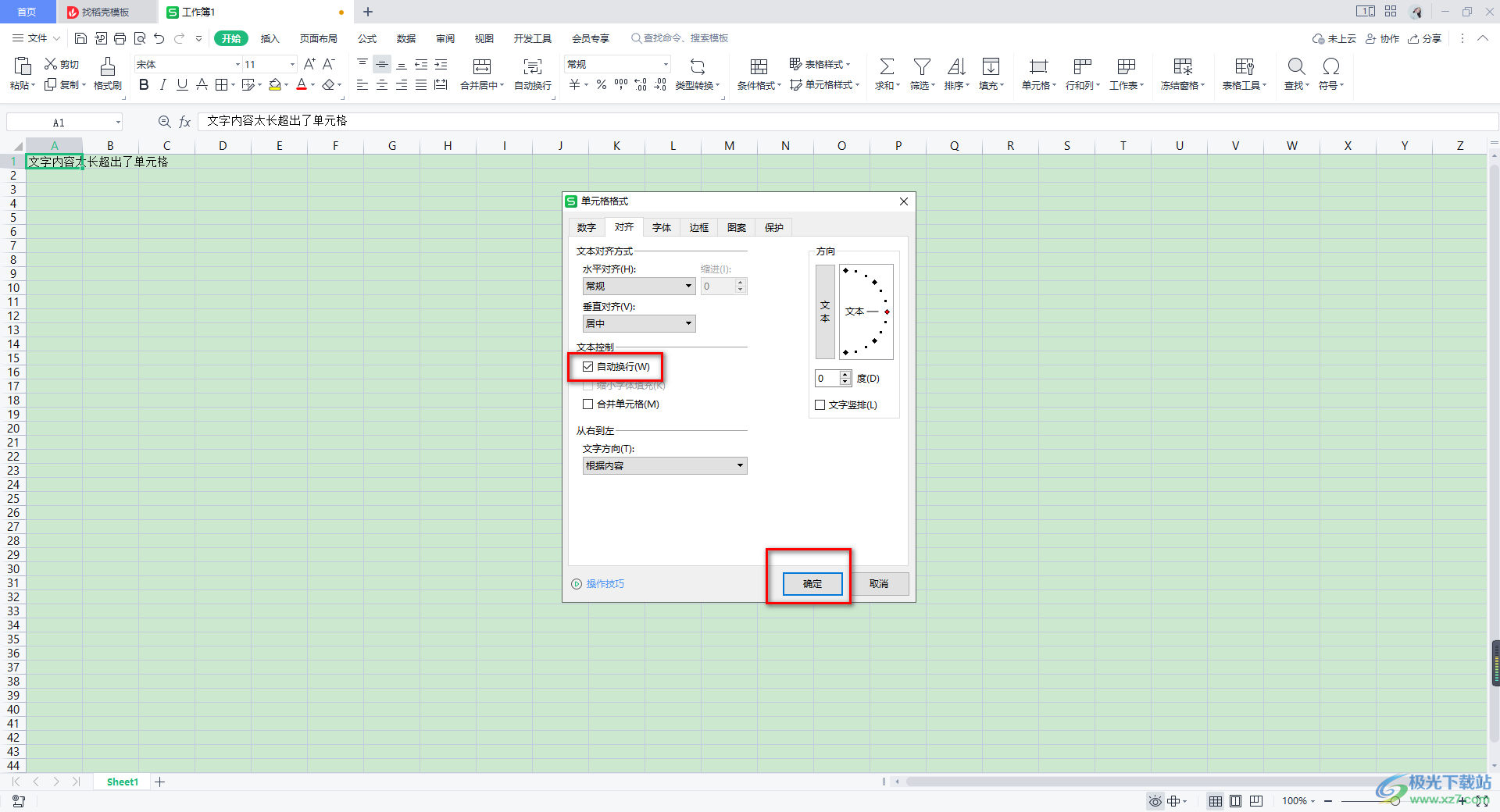Open zoom level 100% dropdown
Viewport: 1500px width, 812px height.
pyautogui.click(x=1298, y=801)
